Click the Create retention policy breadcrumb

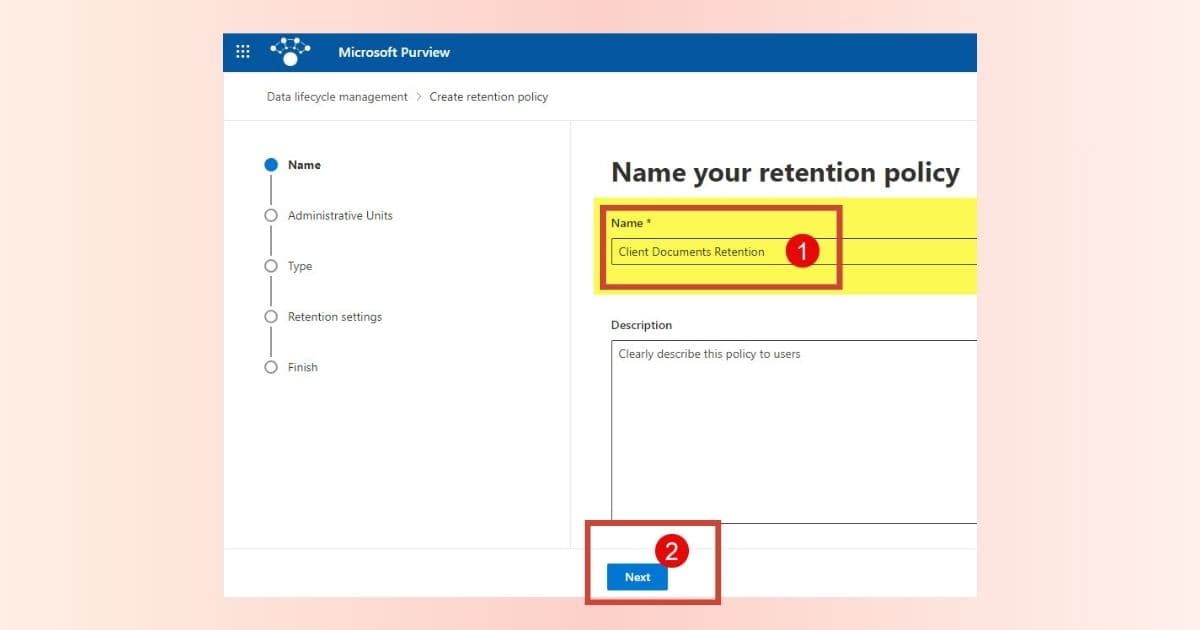coord(489,97)
